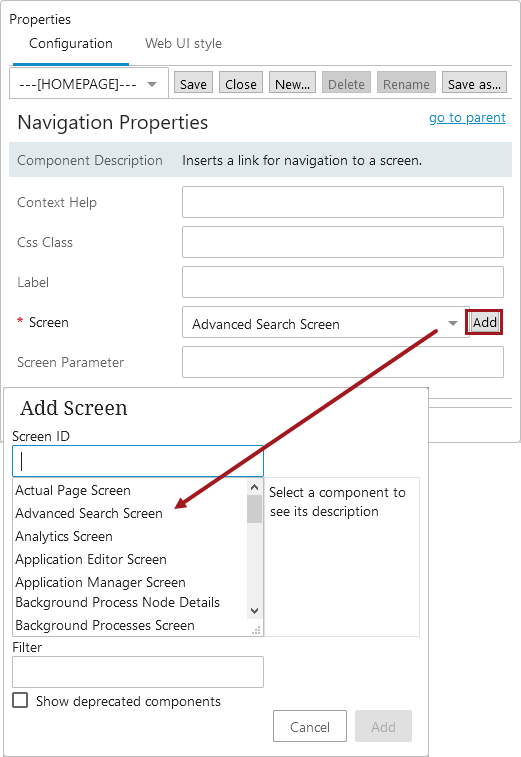Switch to the Web UI style tab
521x757 pixels.
pyautogui.click(x=183, y=43)
